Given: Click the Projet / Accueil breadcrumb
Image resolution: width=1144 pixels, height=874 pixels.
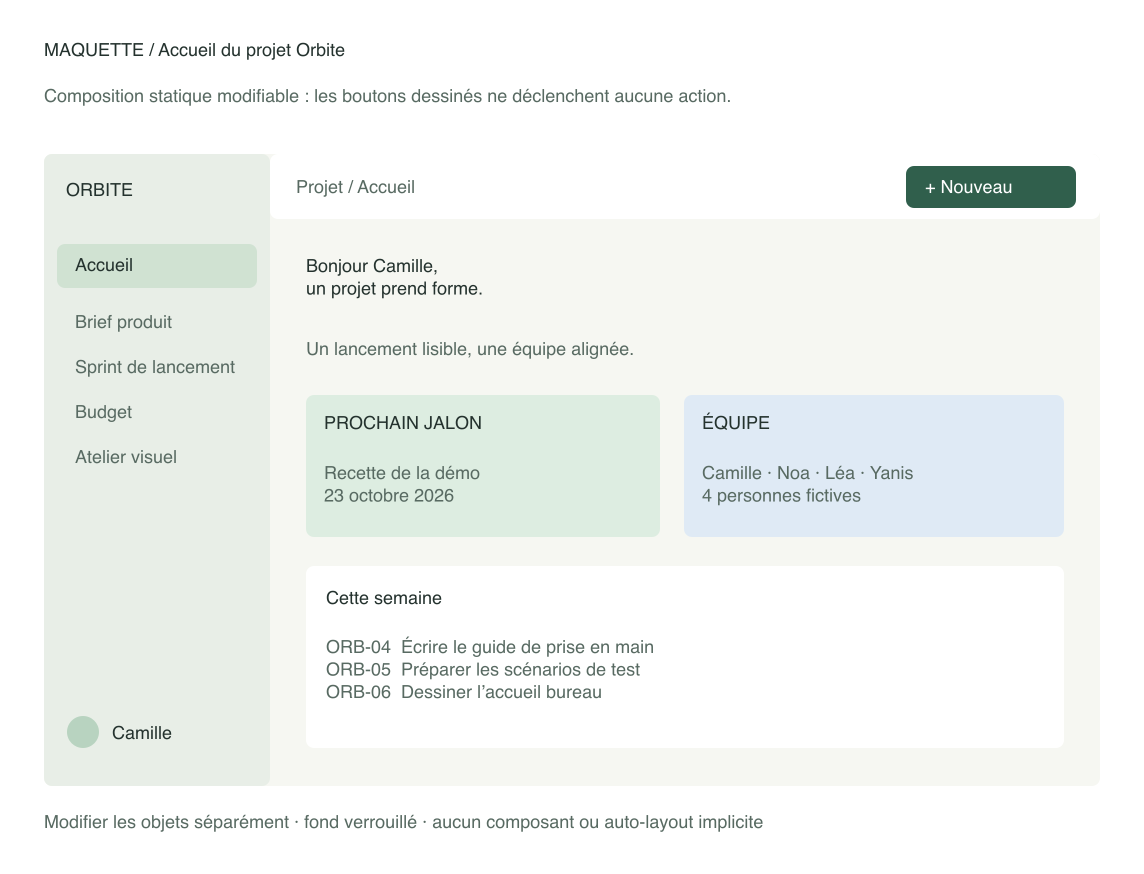Looking at the screenshot, I should (x=355, y=187).
